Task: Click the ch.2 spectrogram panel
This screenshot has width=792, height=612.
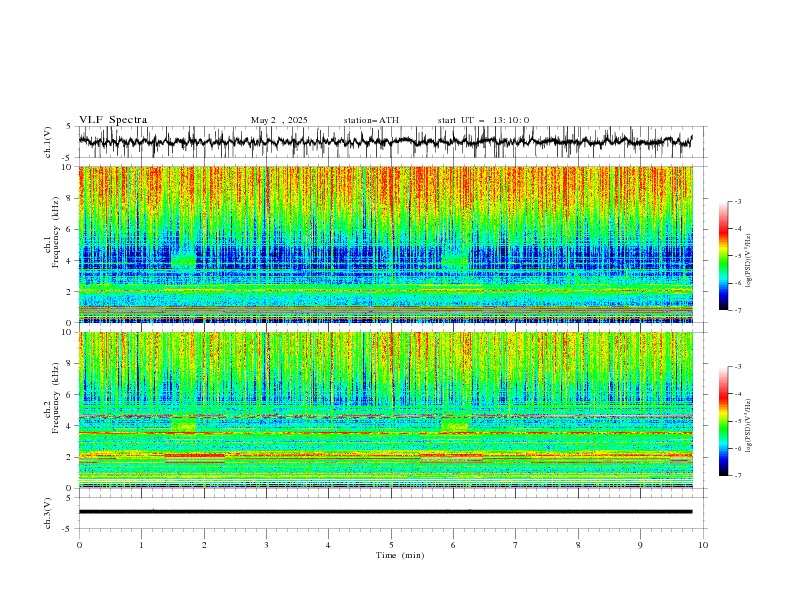Action: [x=385, y=410]
